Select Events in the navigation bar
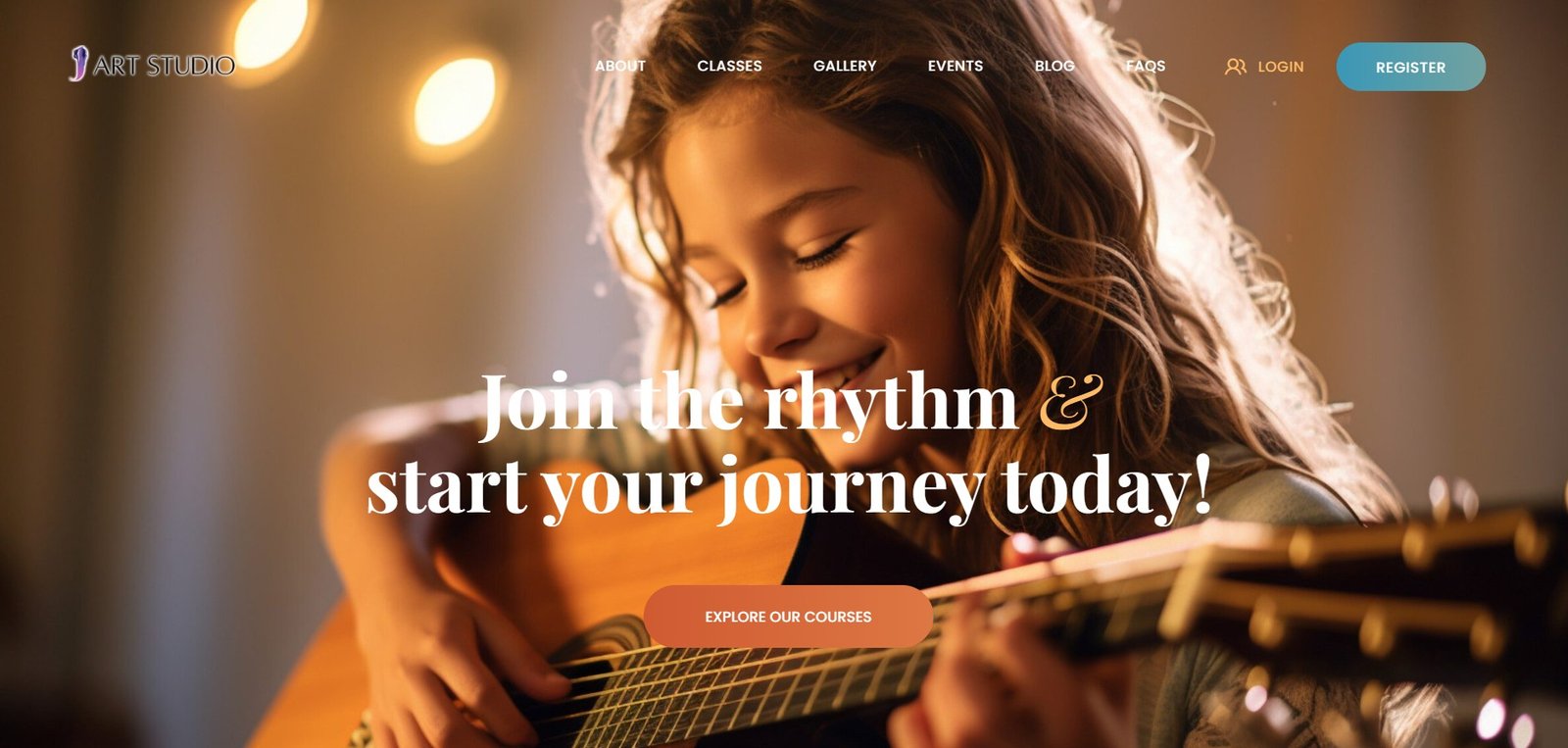This screenshot has width=1568, height=748. point(955,66)
